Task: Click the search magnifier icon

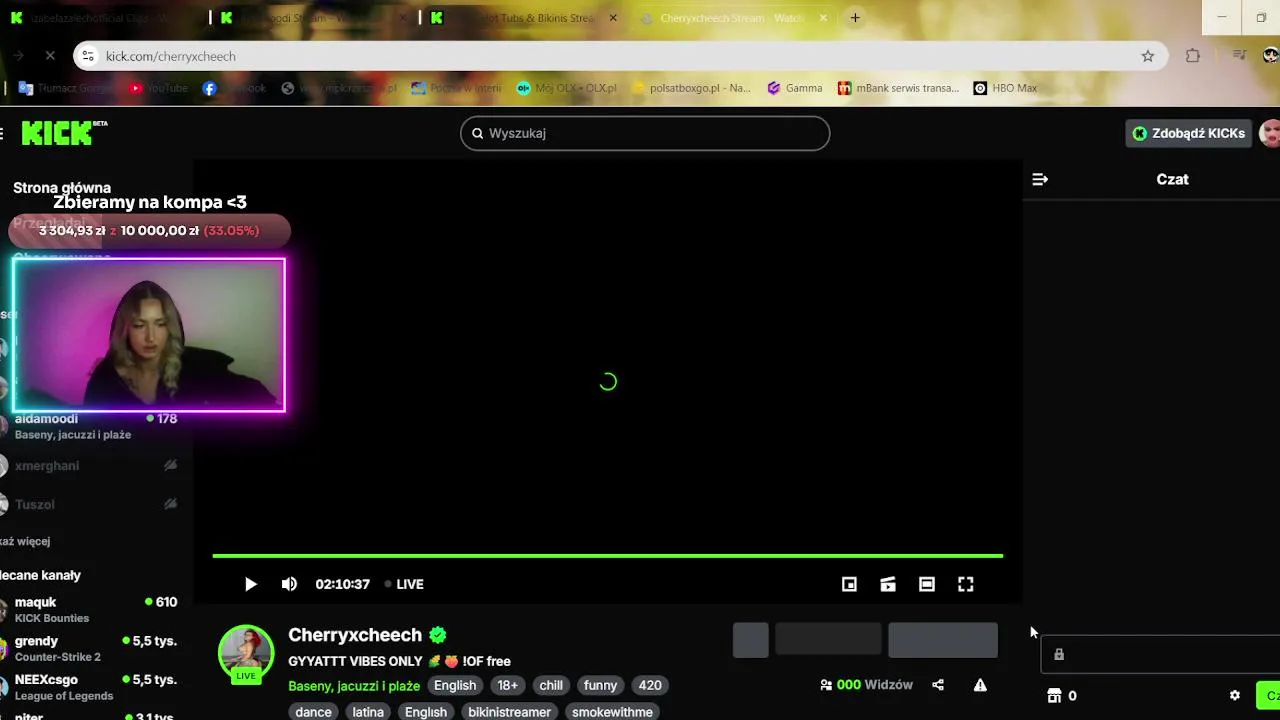Action: (x=477, y=133)
